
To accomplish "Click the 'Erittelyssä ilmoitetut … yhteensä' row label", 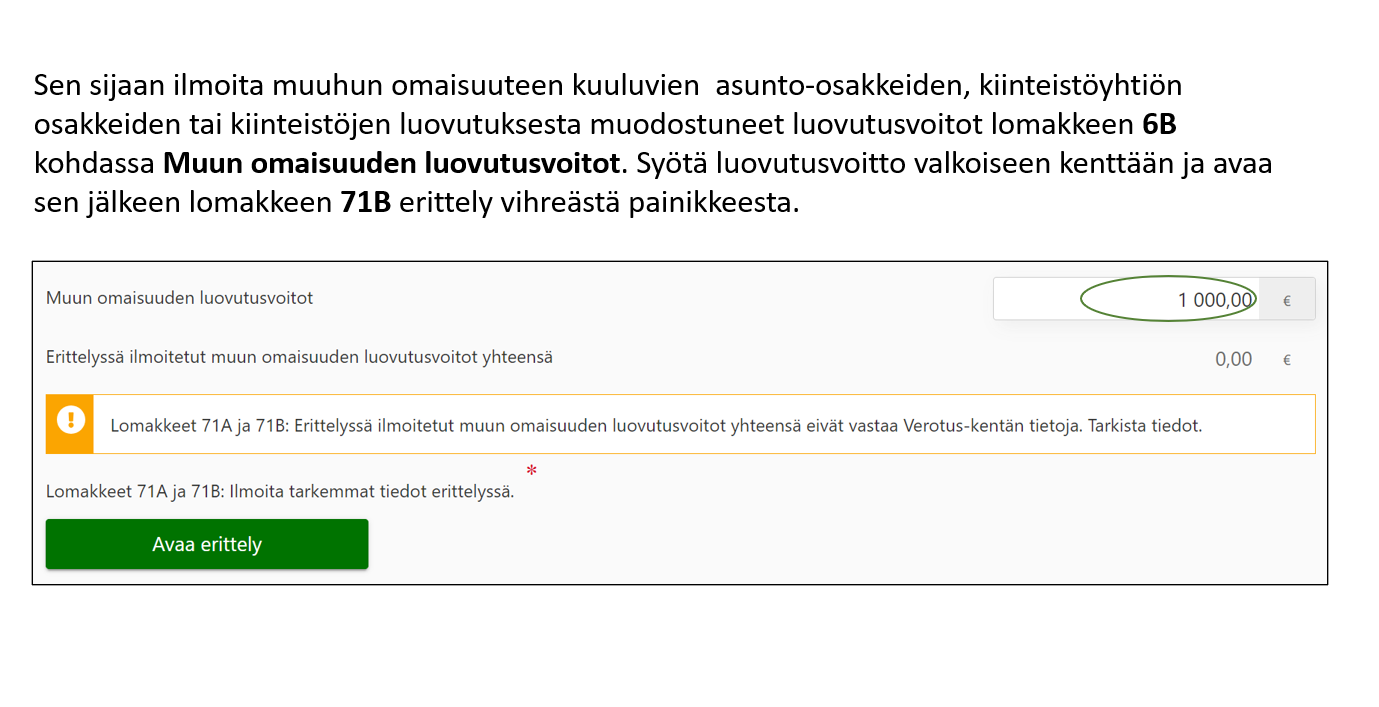I will [x=299, y=357].
